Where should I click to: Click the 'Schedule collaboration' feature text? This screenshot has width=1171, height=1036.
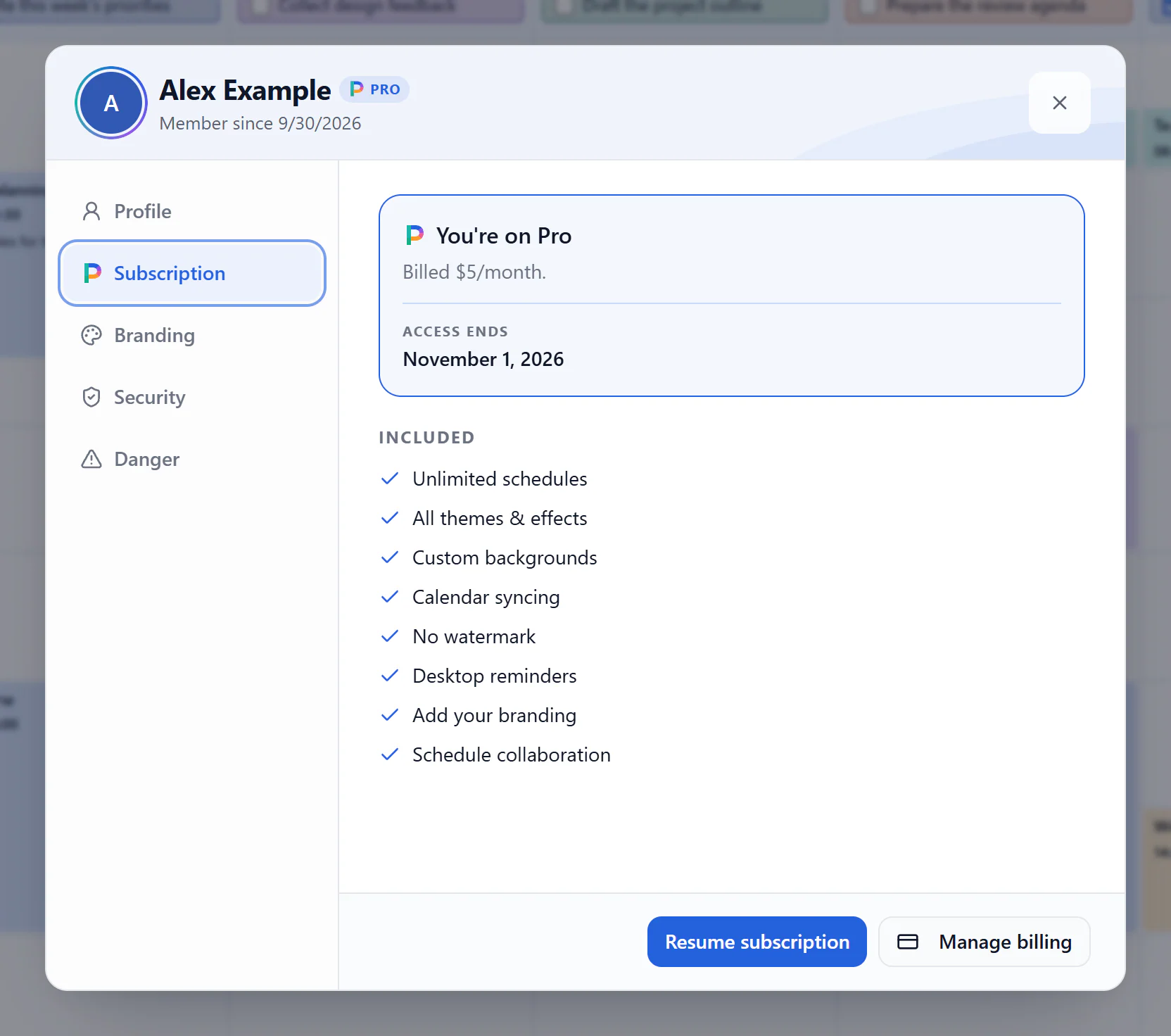[x=512, y=754]
